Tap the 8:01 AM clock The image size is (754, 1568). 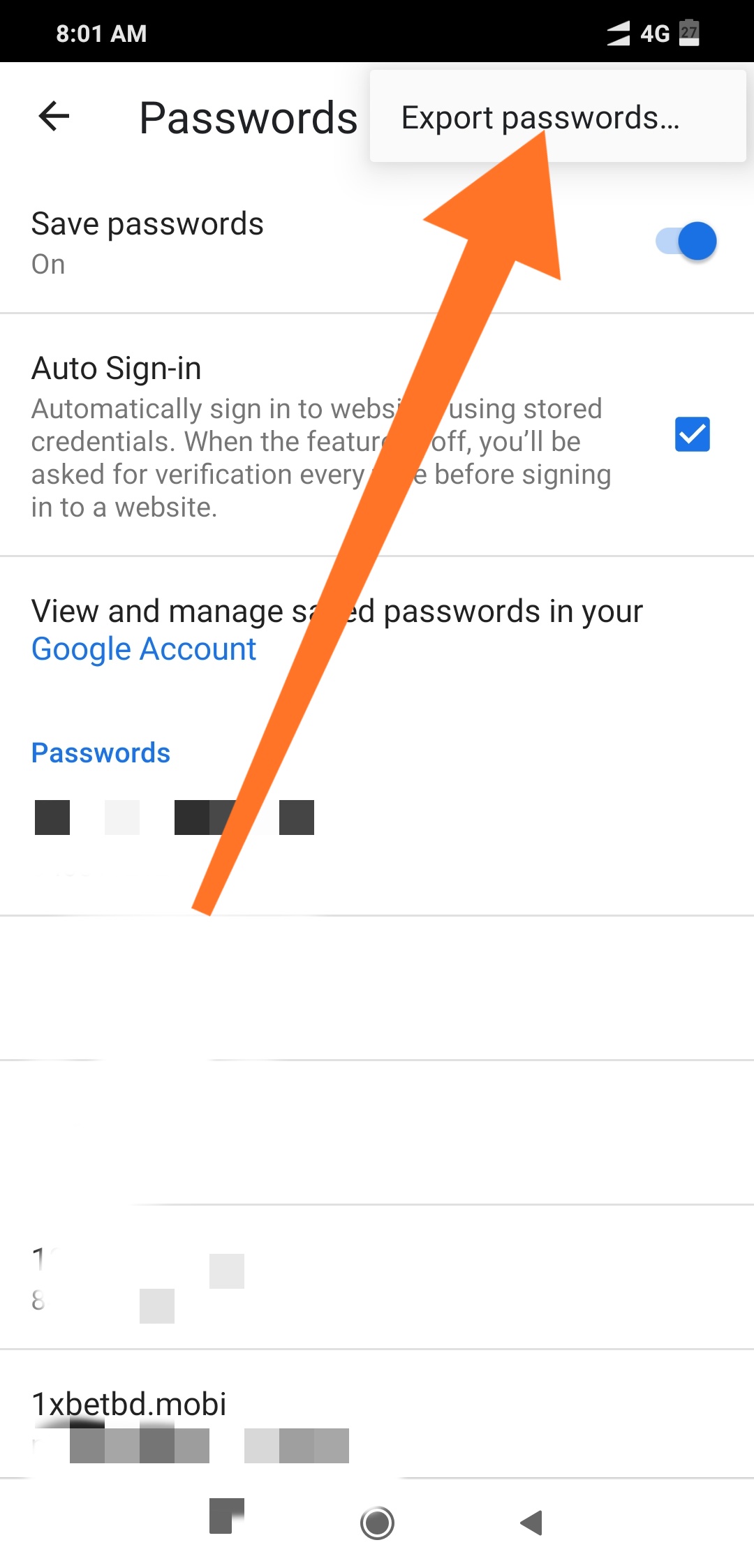click(101, 34)
